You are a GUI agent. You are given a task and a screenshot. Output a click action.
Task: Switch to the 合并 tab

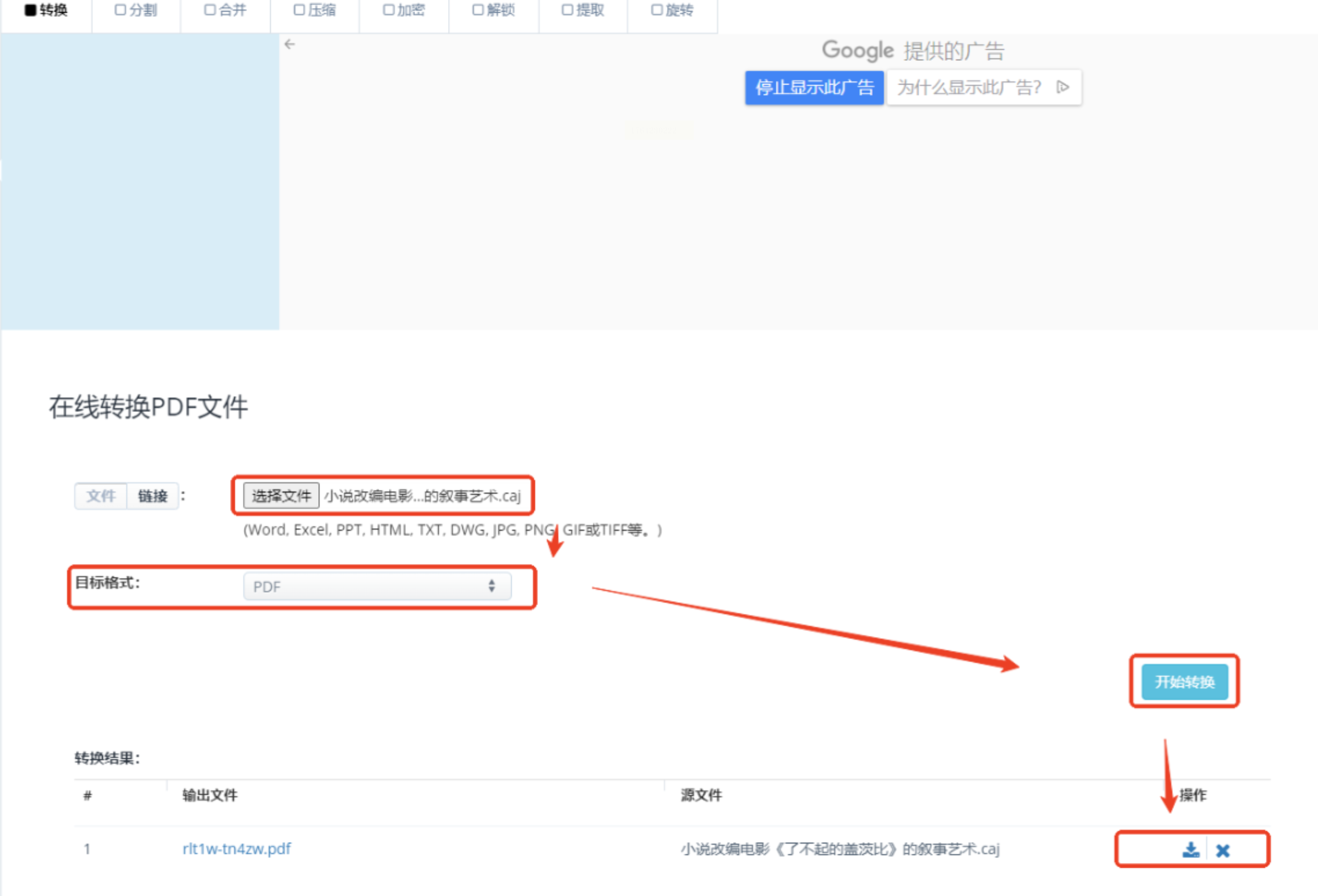(225, 10)
